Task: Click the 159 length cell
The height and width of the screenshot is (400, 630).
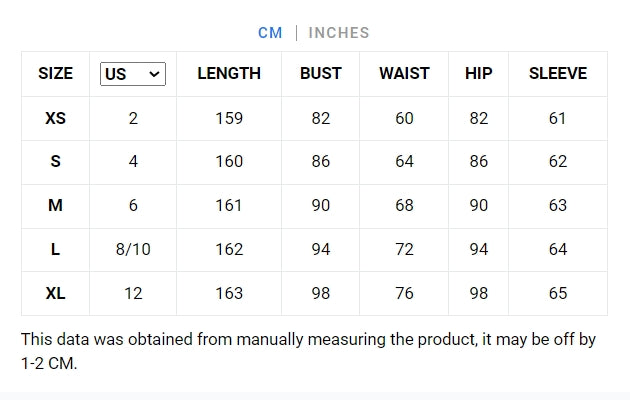Action: 229,118
